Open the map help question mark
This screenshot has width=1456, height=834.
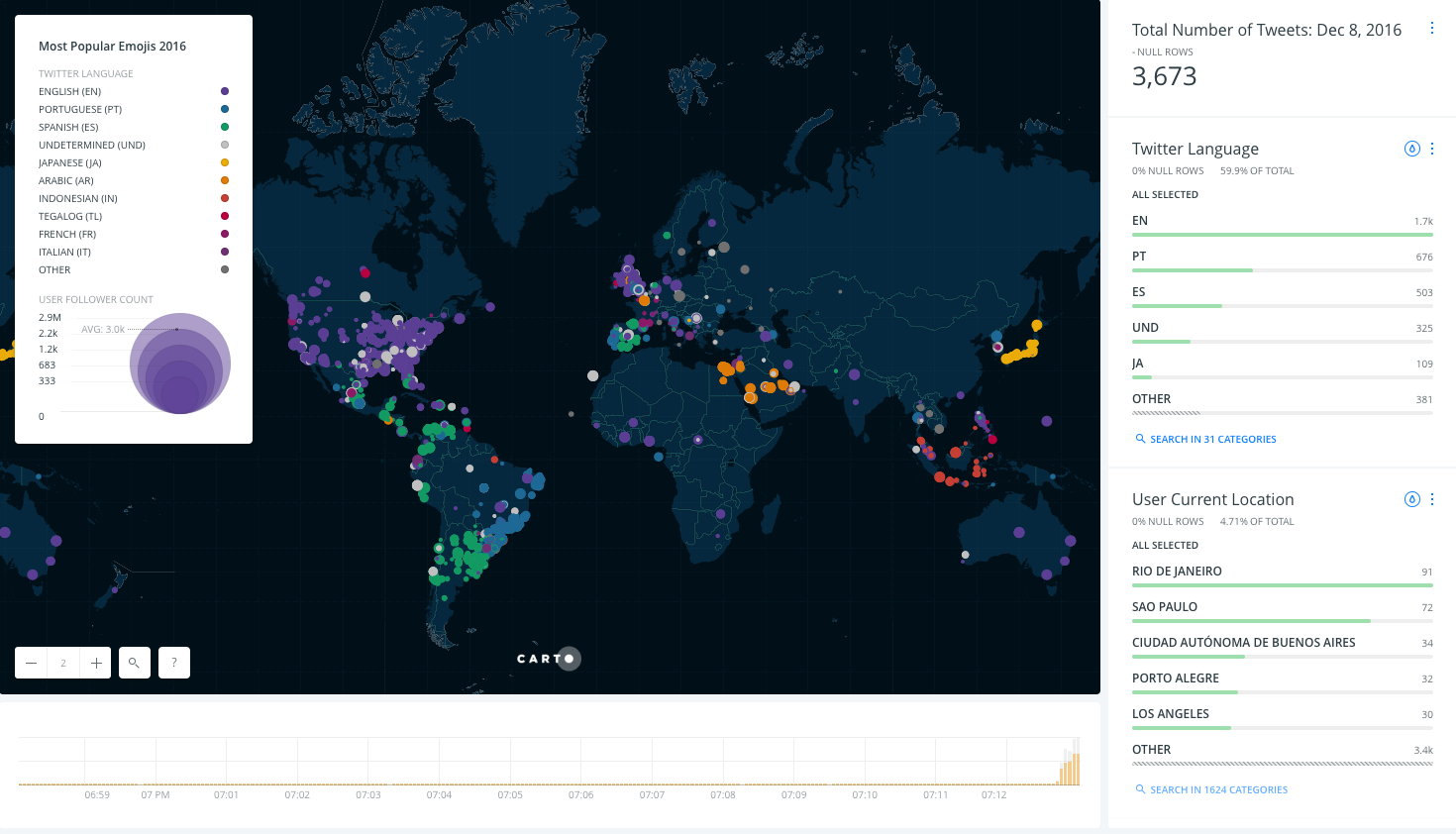(174, 663)
